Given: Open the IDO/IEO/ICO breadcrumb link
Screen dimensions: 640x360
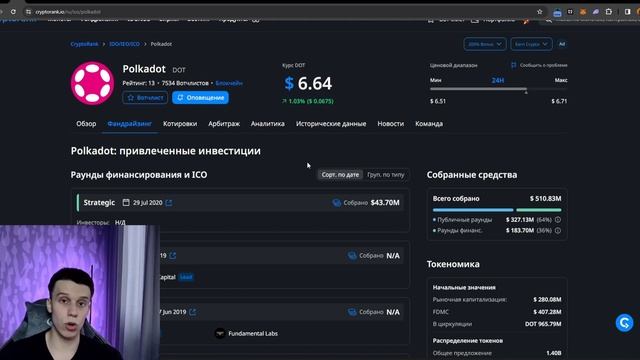Looking at the screenshot, I should [124, 44].
